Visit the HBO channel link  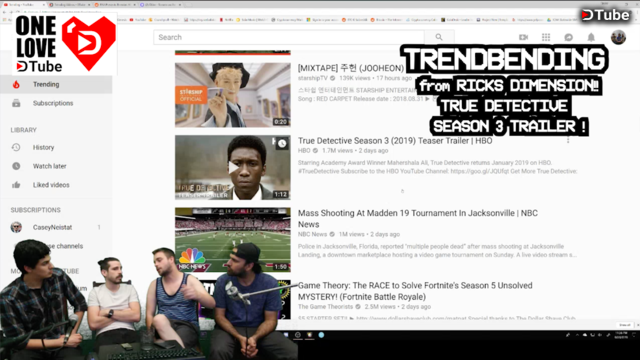pos(304,151)
